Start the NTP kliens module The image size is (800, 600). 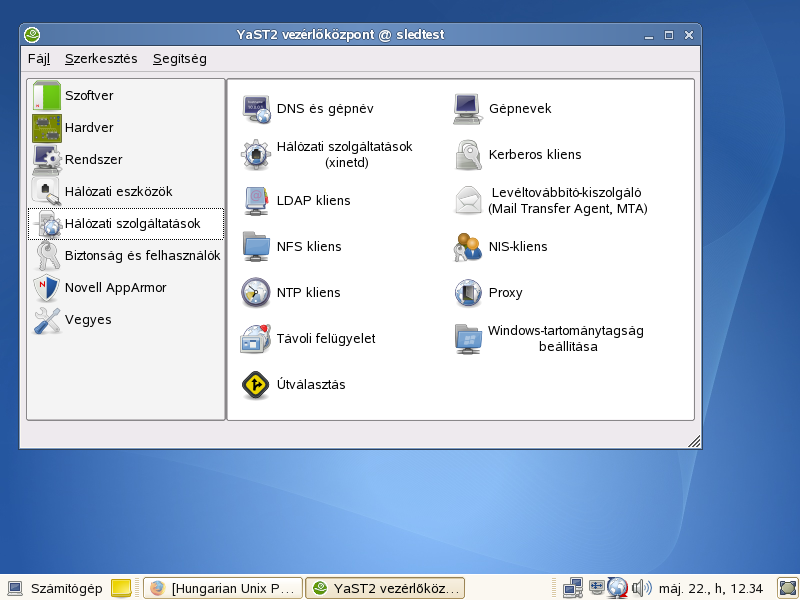pyautogui.click(x=291, y=292)
